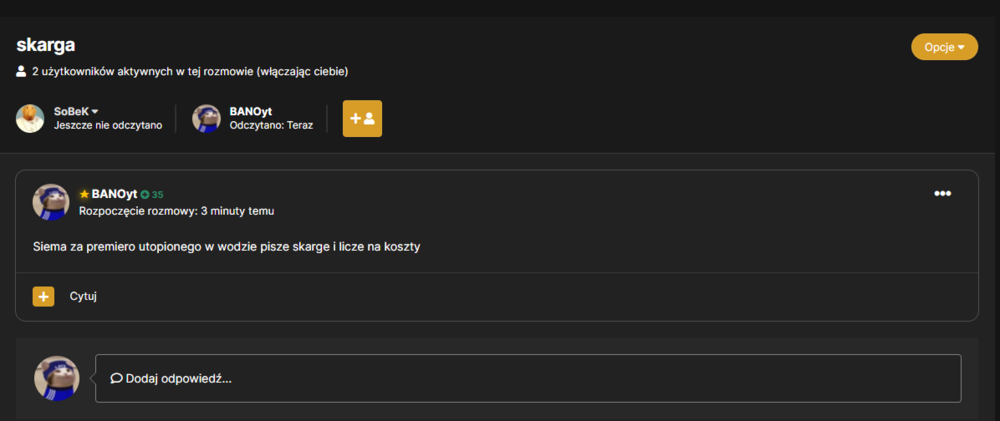Click the add participant icon button
Viewport: 1000px width, 421px height.
point(362,119)
